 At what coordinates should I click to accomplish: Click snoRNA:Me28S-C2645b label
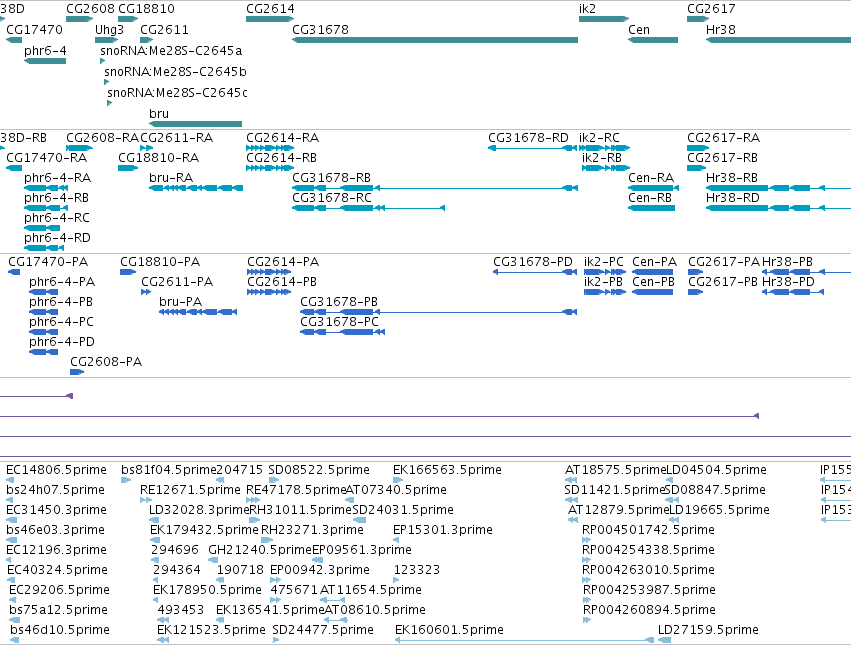(x=175, y=72)
